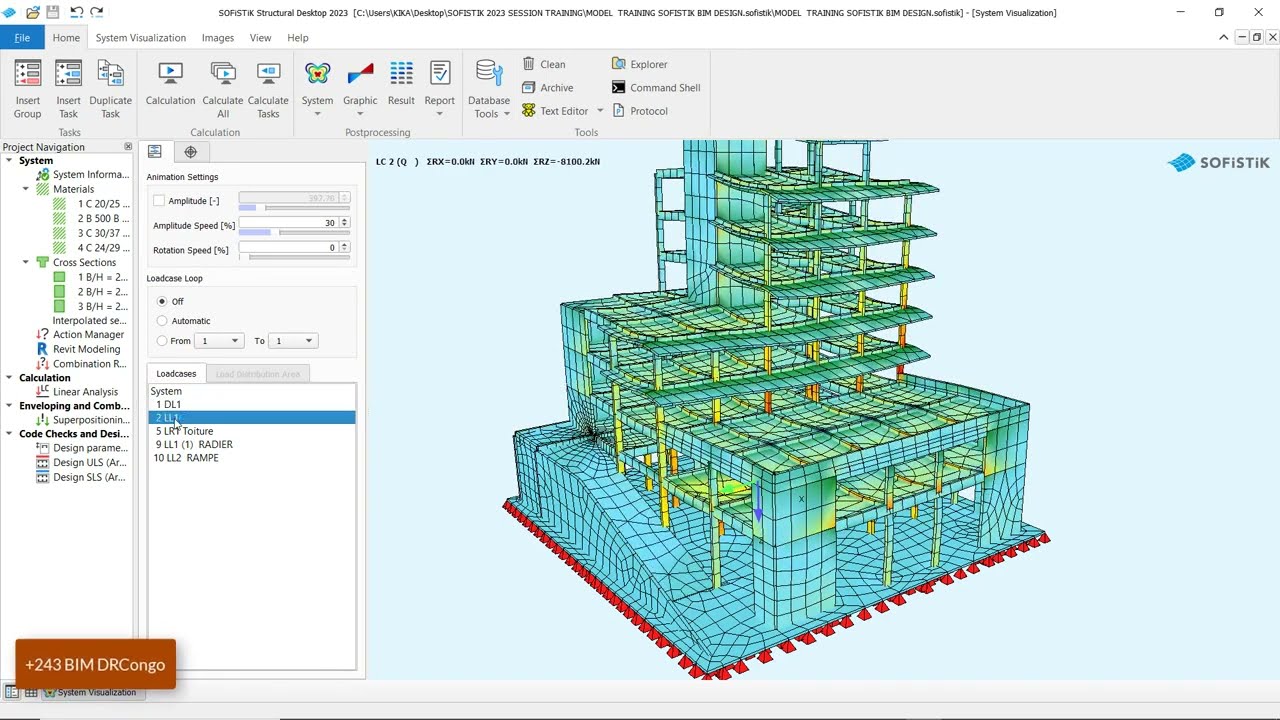The width and height of the screenshot is (1280, 720).
Task: Adjust the Amplitude Speed slider
Action: pyautogui.click(x=294, y=233)
